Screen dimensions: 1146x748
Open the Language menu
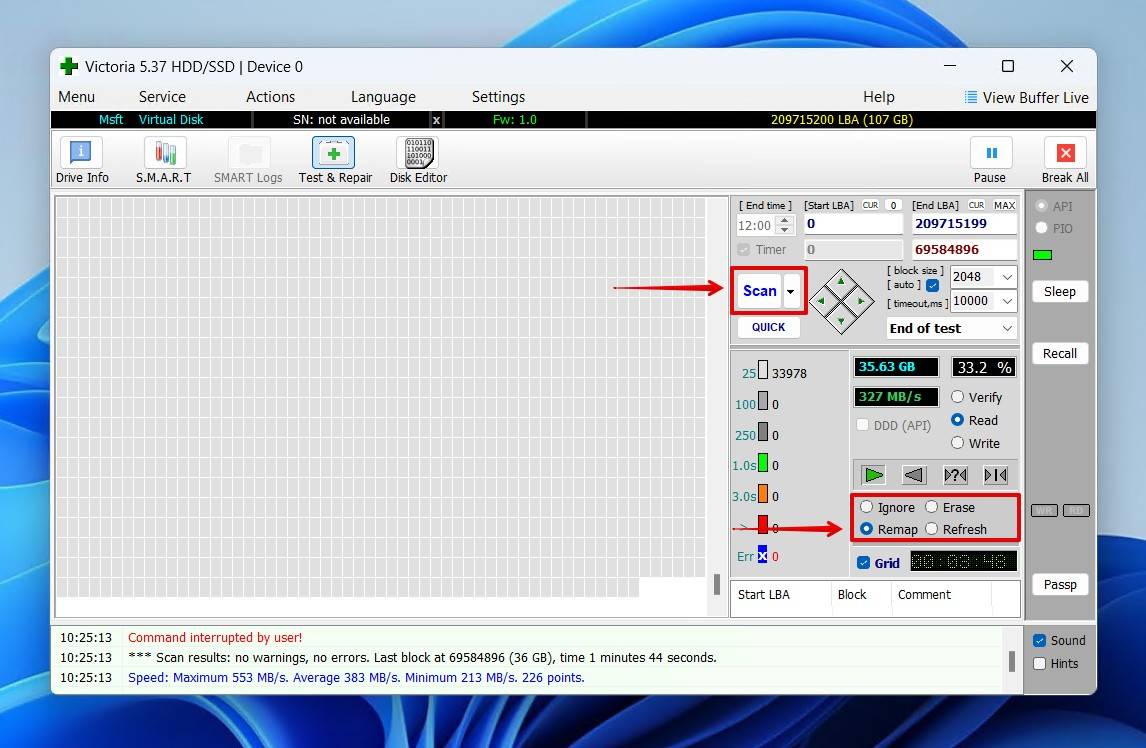[383, 97]
